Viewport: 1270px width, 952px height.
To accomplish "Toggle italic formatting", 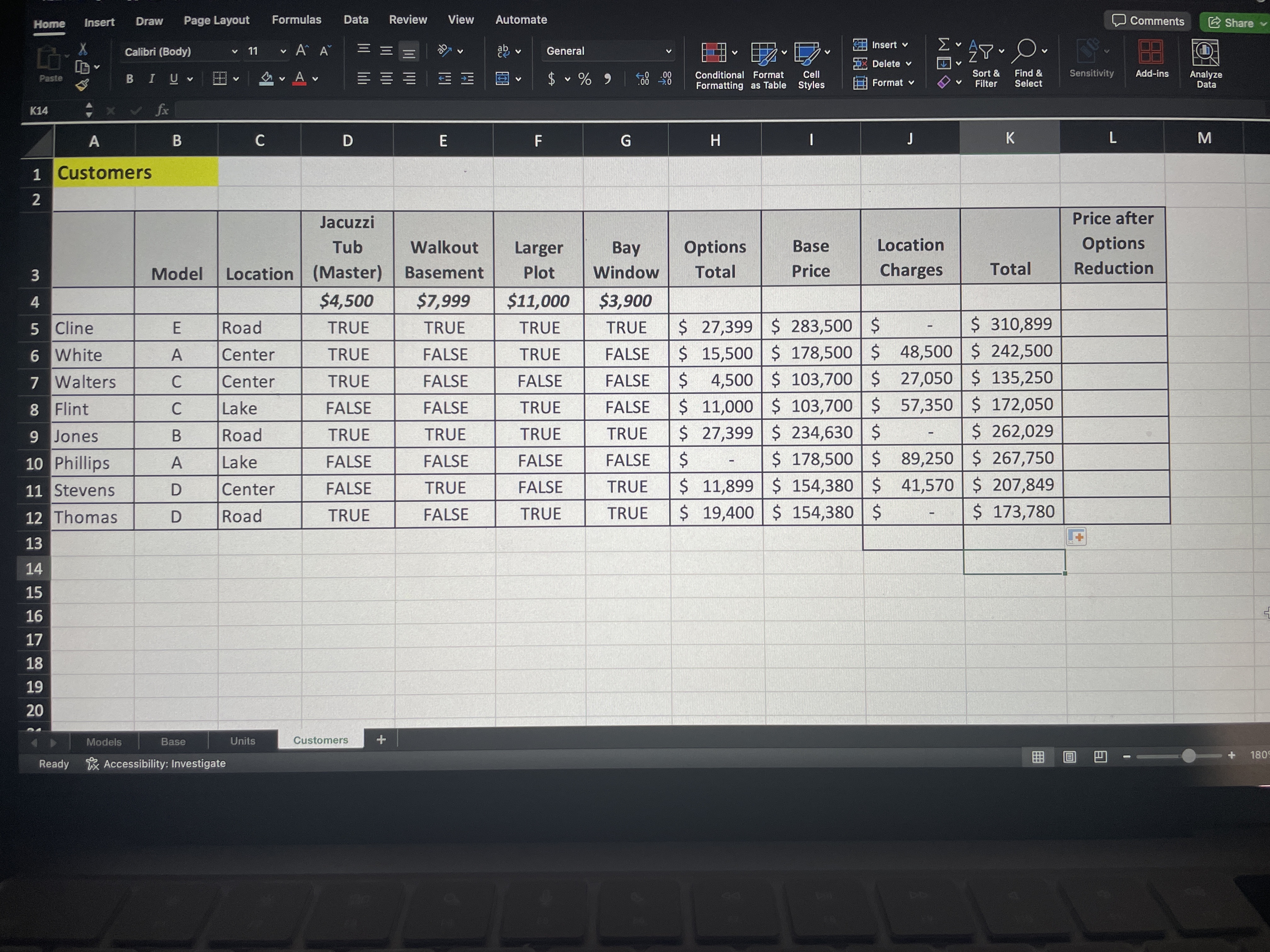I will point(152,79).
